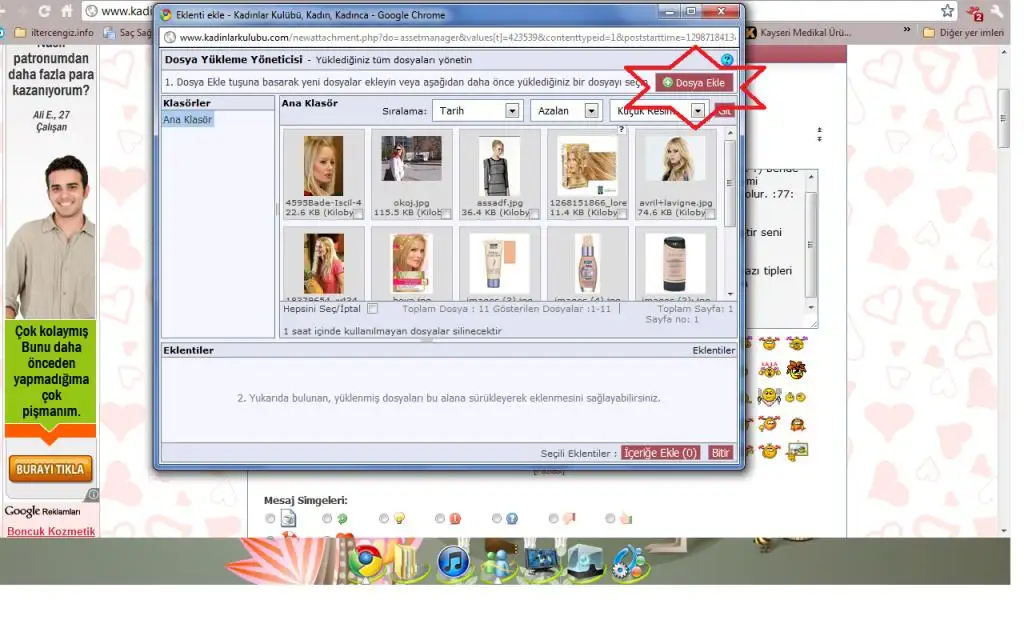The height and width of the screenshot is (640, 1024).
Task: Launch Google Chrome from the dock
Action: (x=365, y=562)
